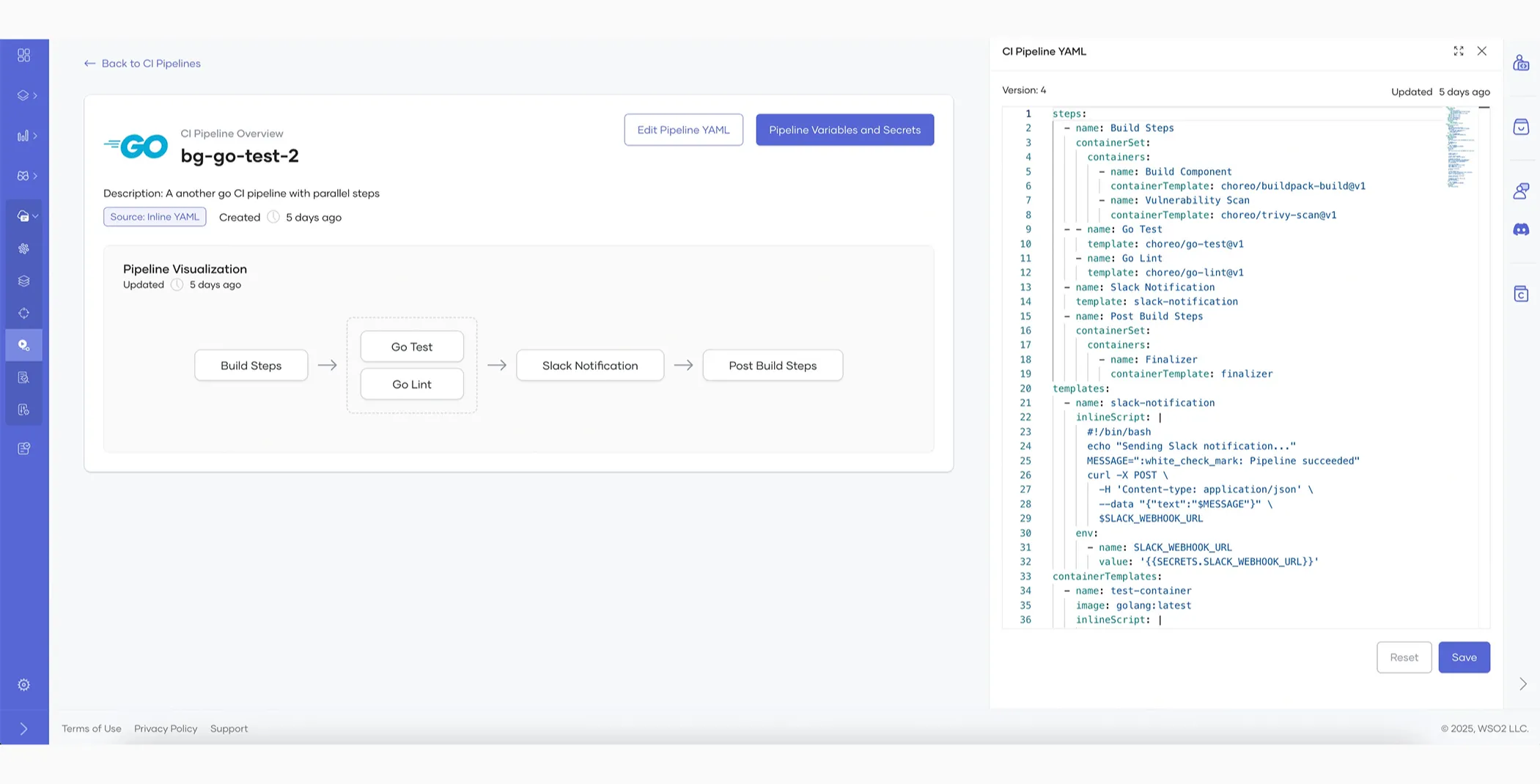1540x784 pixels.
Task: Click the checklist icon in left sidebar
Action: [23, 448]
